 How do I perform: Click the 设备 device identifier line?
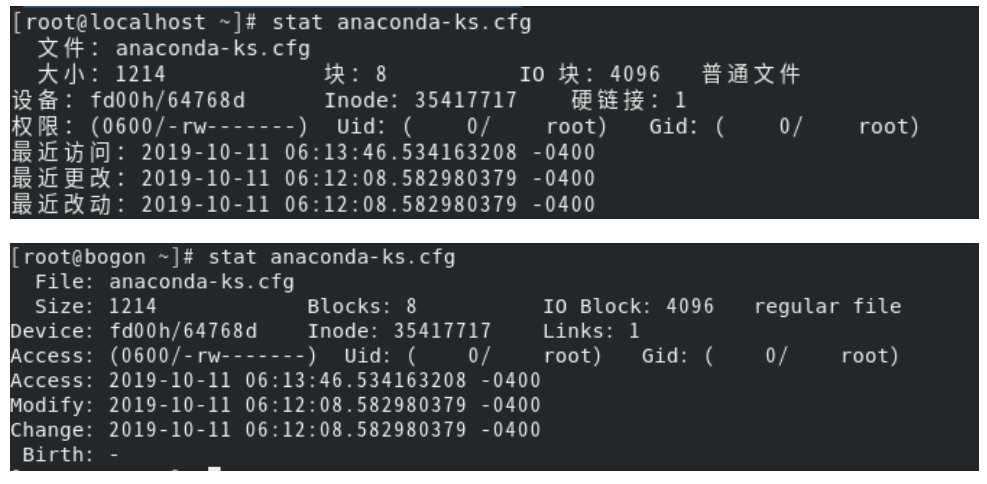coord(128,100)
